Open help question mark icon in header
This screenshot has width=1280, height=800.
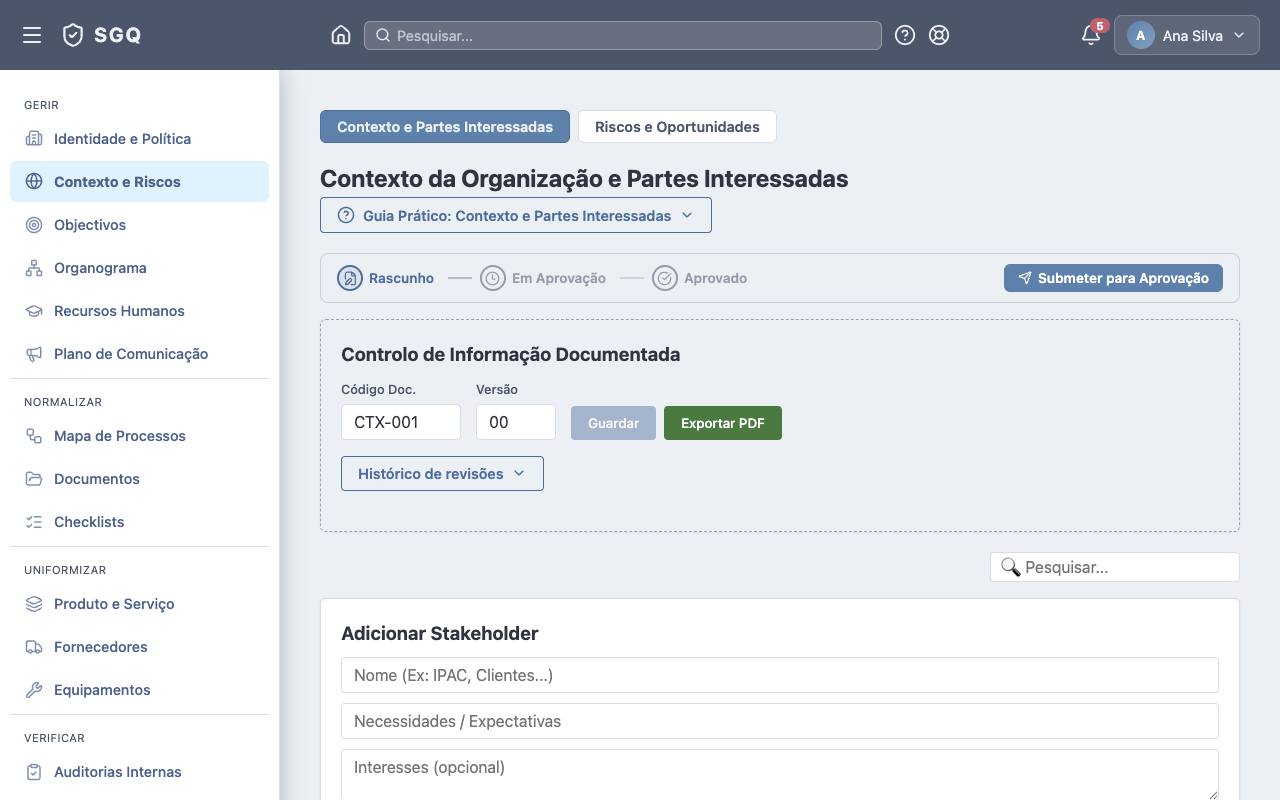pyautogui.click(x=905, y=35)
